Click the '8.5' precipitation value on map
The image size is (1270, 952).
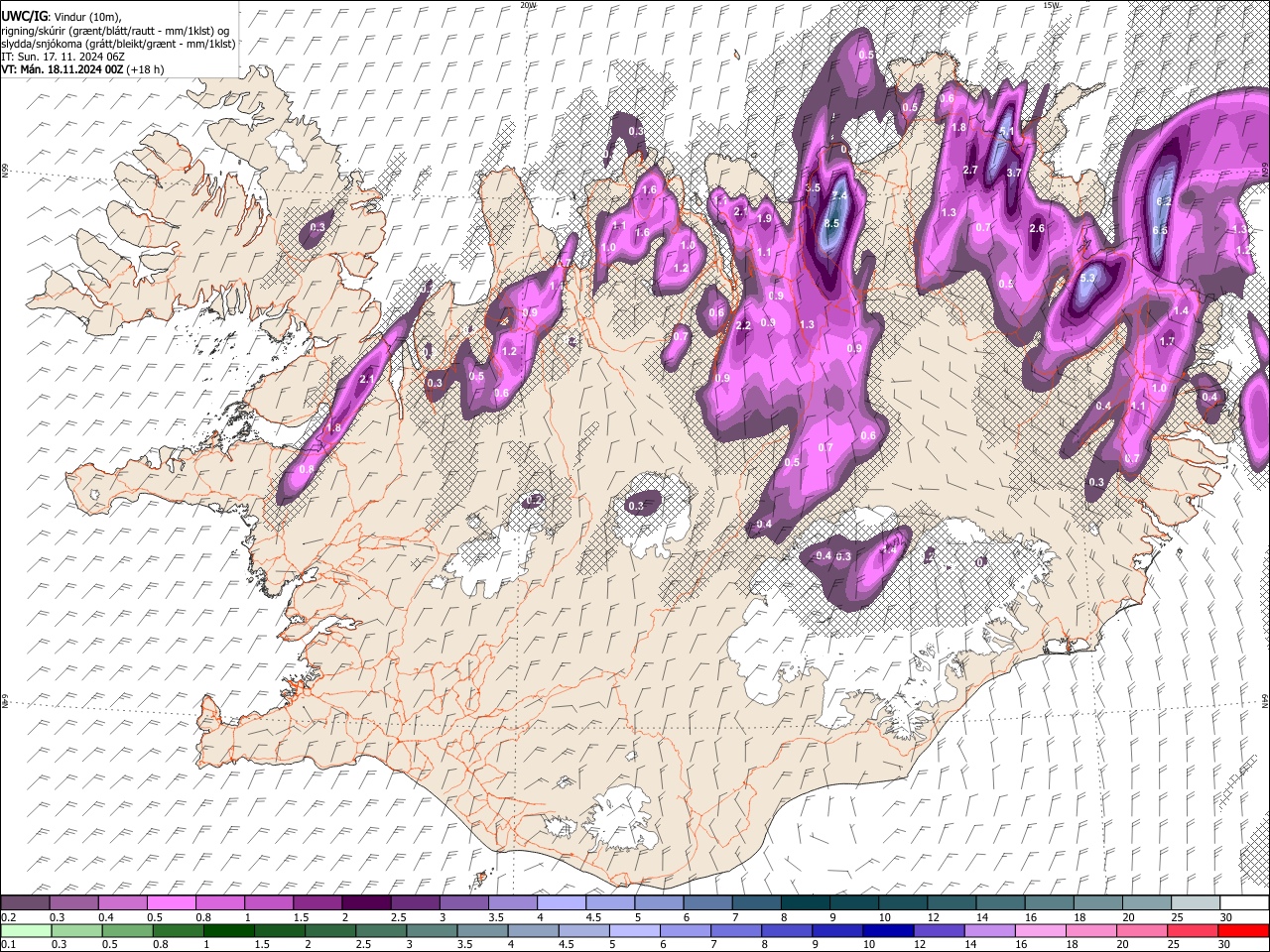pyautogui.click(x=831, y=224)
